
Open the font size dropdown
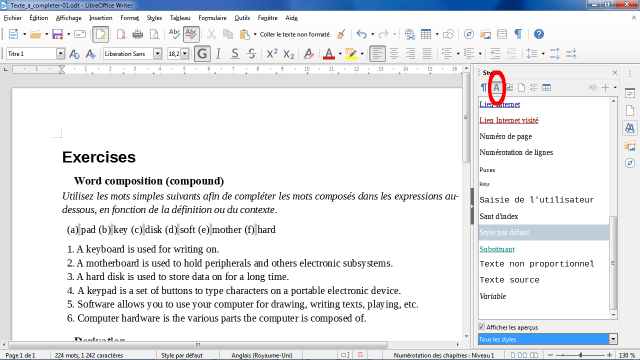185,54
